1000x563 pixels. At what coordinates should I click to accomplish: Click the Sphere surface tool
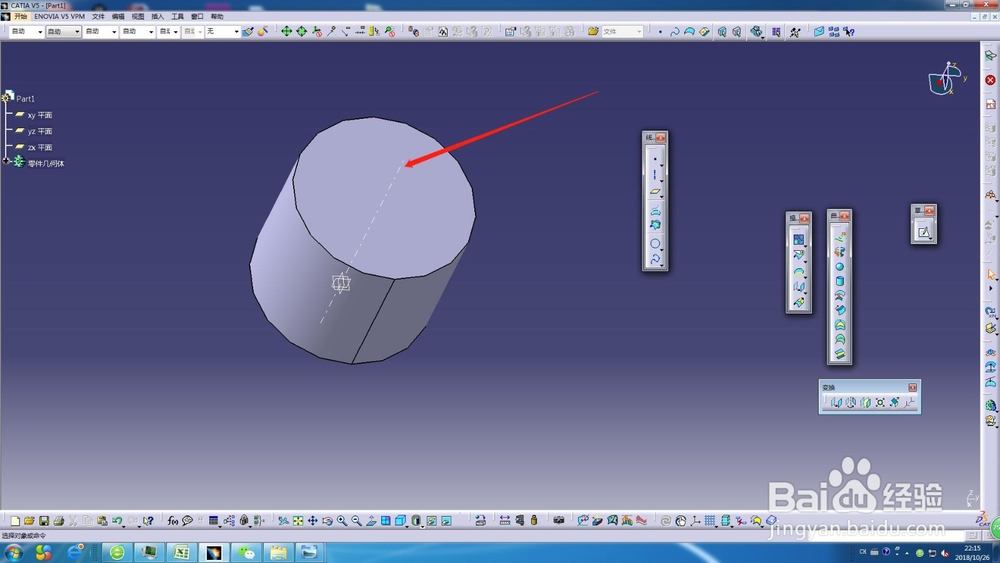(x=839, y=267)
